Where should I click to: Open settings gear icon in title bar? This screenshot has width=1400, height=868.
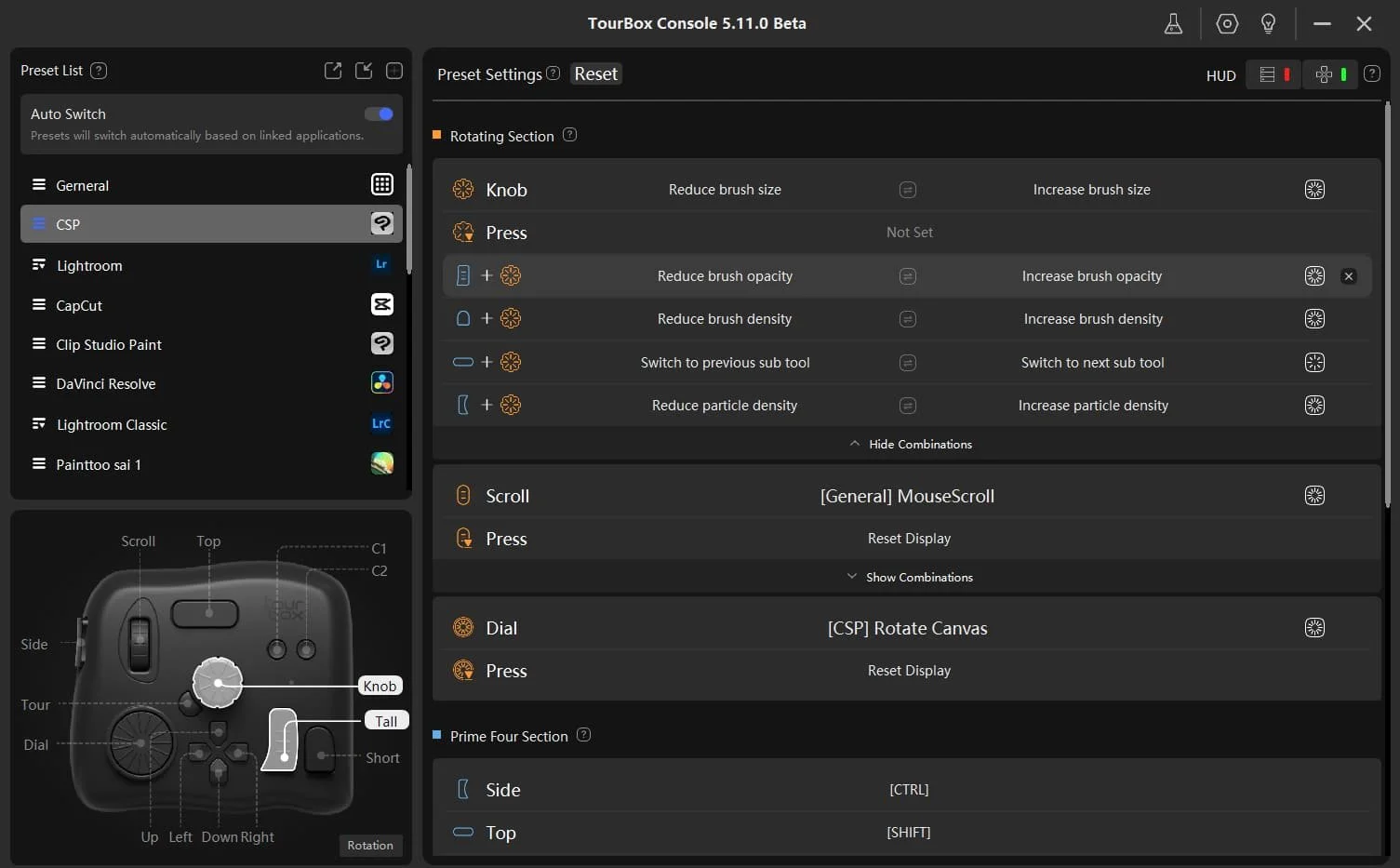pos(1227,24)
